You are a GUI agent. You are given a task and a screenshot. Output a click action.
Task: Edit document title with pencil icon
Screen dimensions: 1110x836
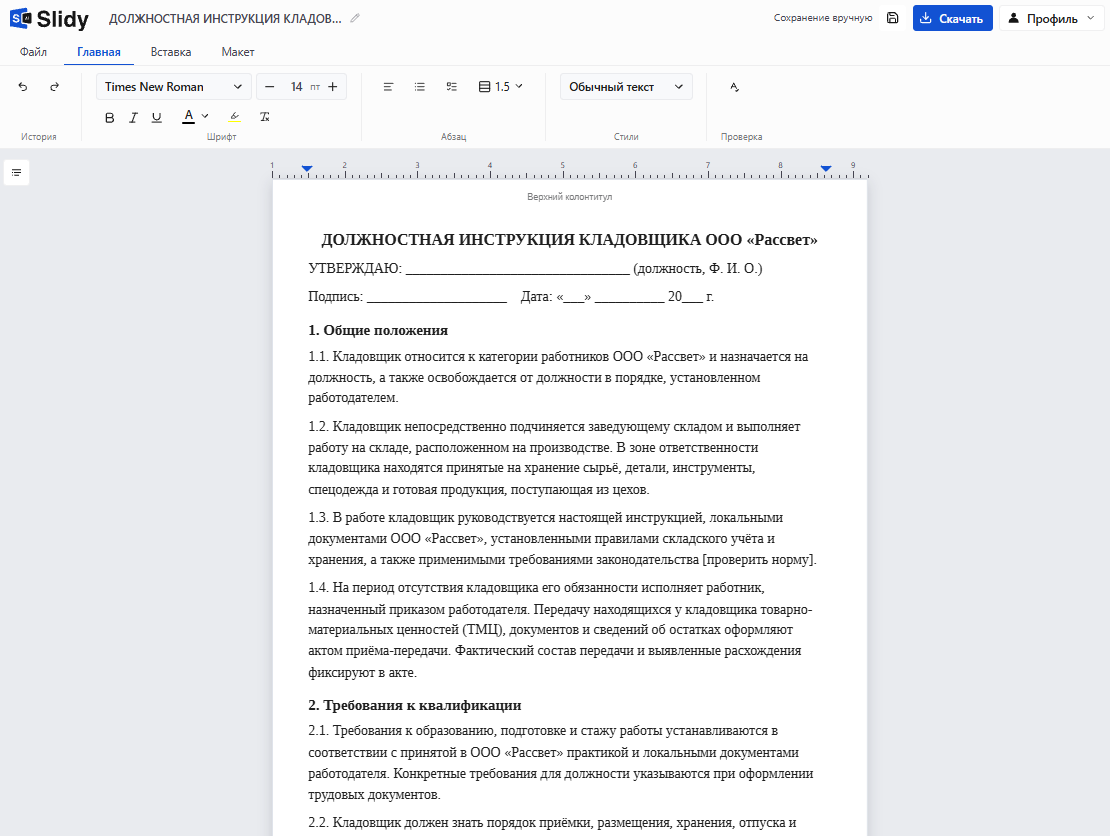(x=355, y=18)
